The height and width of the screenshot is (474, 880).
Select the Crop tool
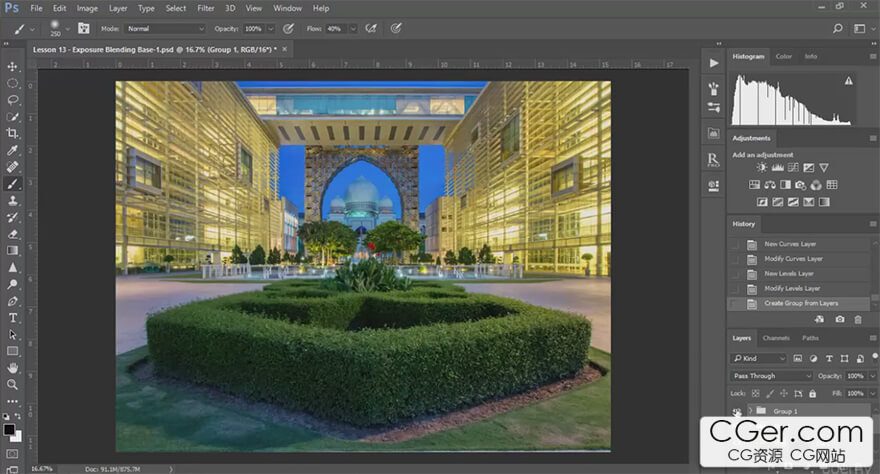(12, 134)
